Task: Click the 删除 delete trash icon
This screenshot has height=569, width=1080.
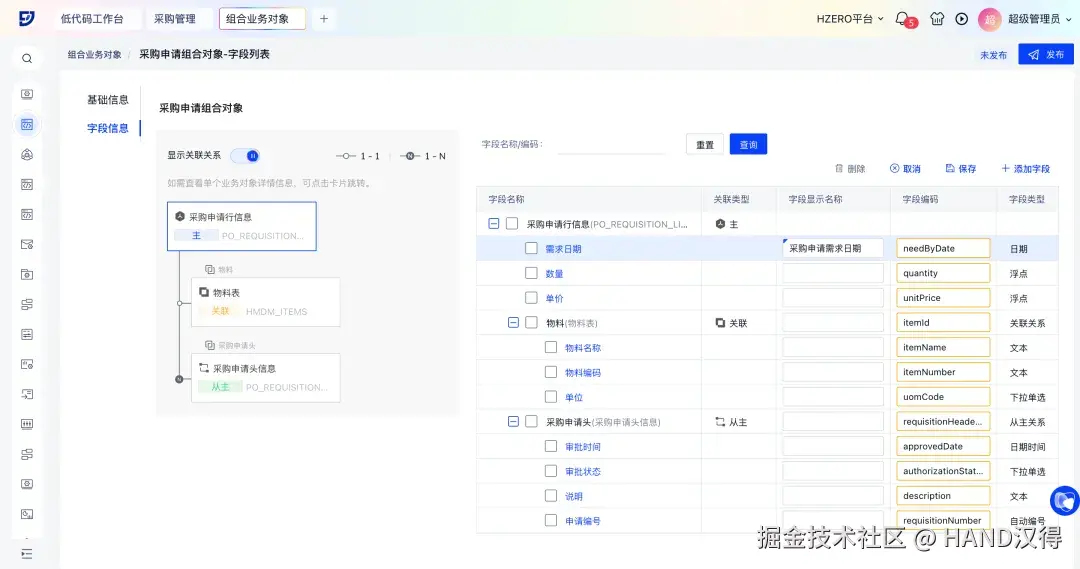Action: point(838,168)
